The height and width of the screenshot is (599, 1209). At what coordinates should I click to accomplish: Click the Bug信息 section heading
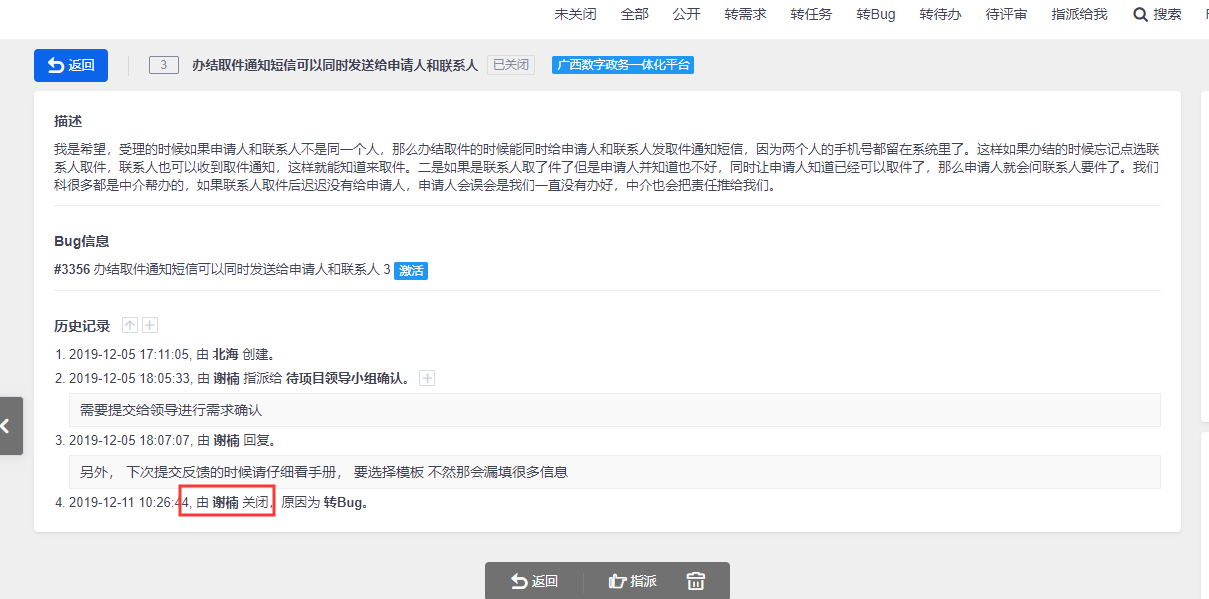82,241
